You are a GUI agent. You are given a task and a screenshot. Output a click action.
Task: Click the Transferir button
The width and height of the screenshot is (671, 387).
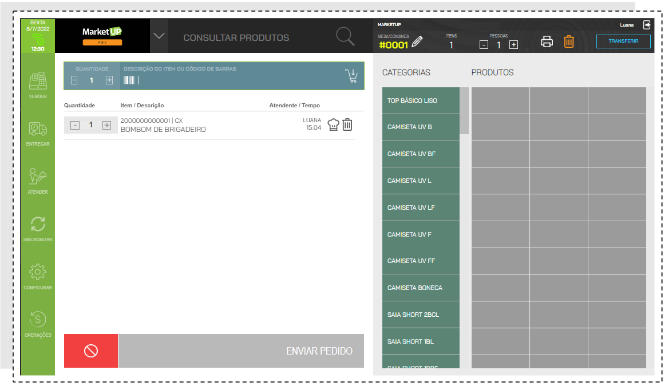[623, 42]
